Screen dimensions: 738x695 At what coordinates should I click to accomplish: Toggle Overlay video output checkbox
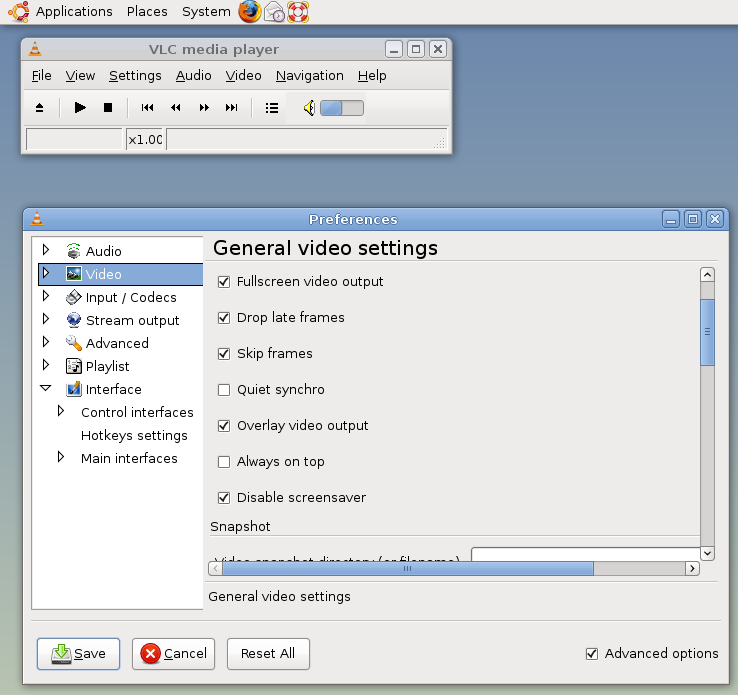(x=224, y=426)
